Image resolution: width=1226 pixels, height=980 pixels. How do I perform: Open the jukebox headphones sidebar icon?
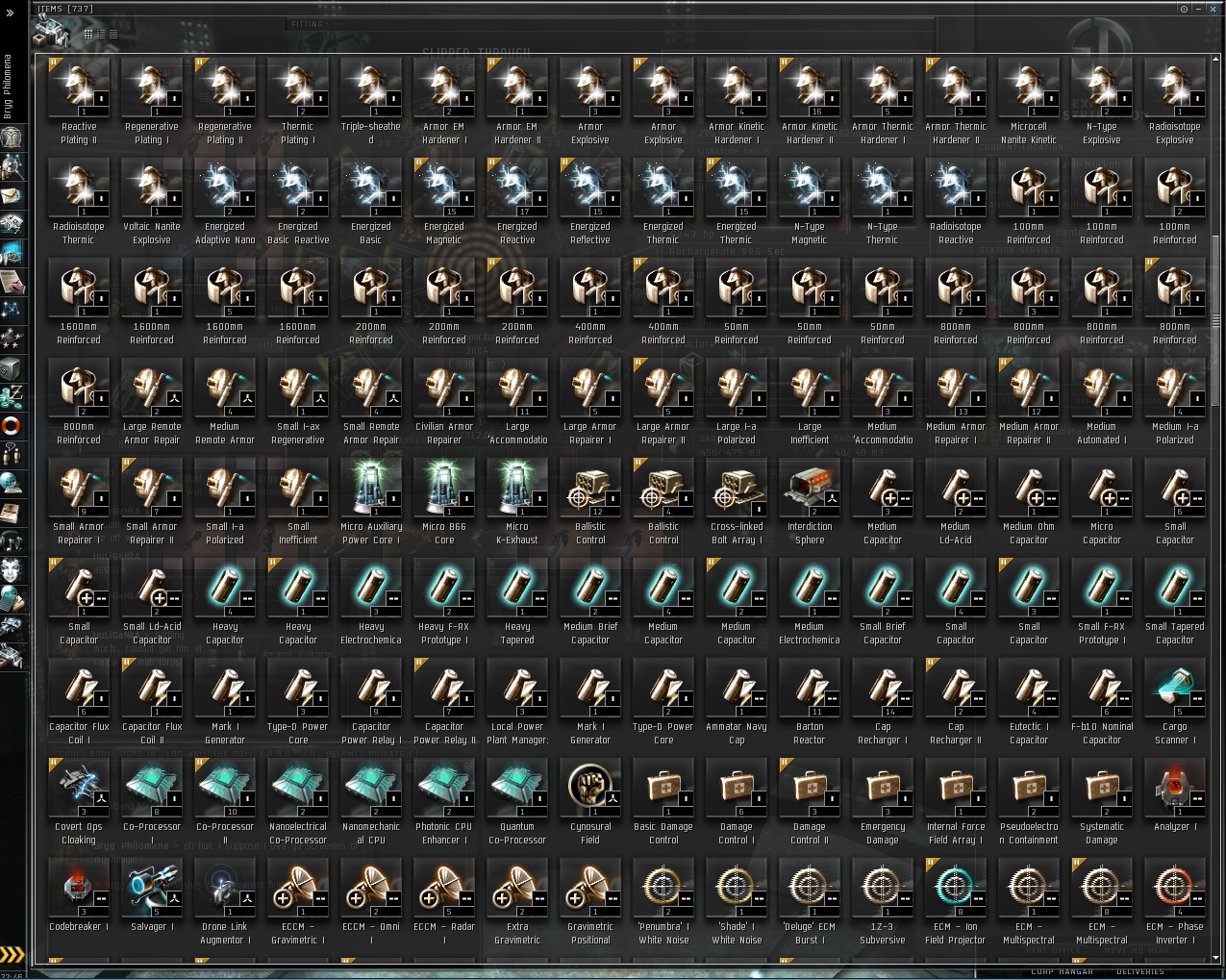click(x=12, y=541)
